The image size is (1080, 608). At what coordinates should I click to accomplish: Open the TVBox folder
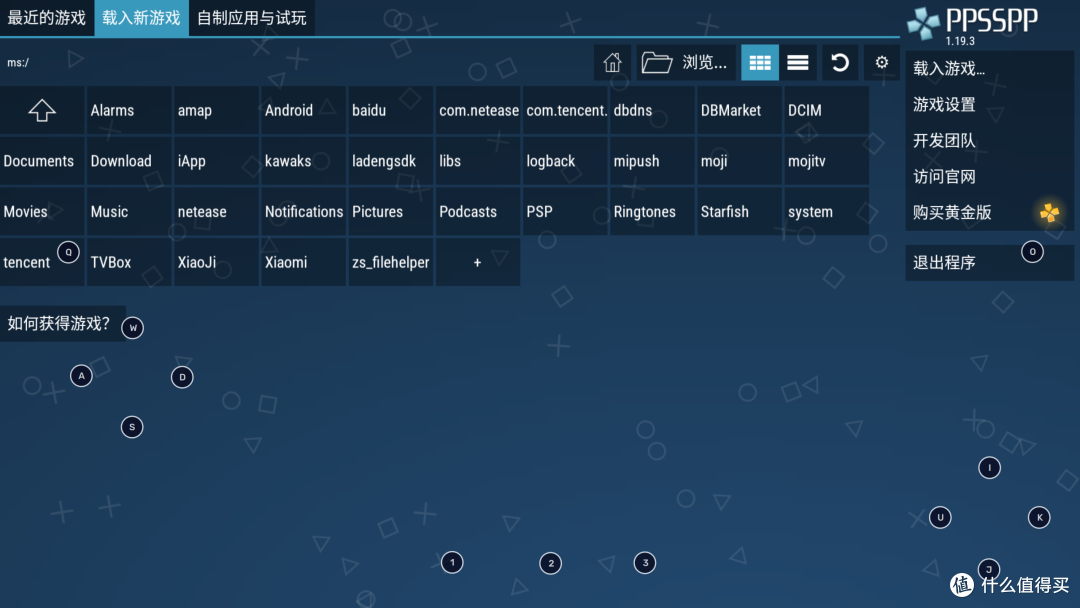coord(129,262)
